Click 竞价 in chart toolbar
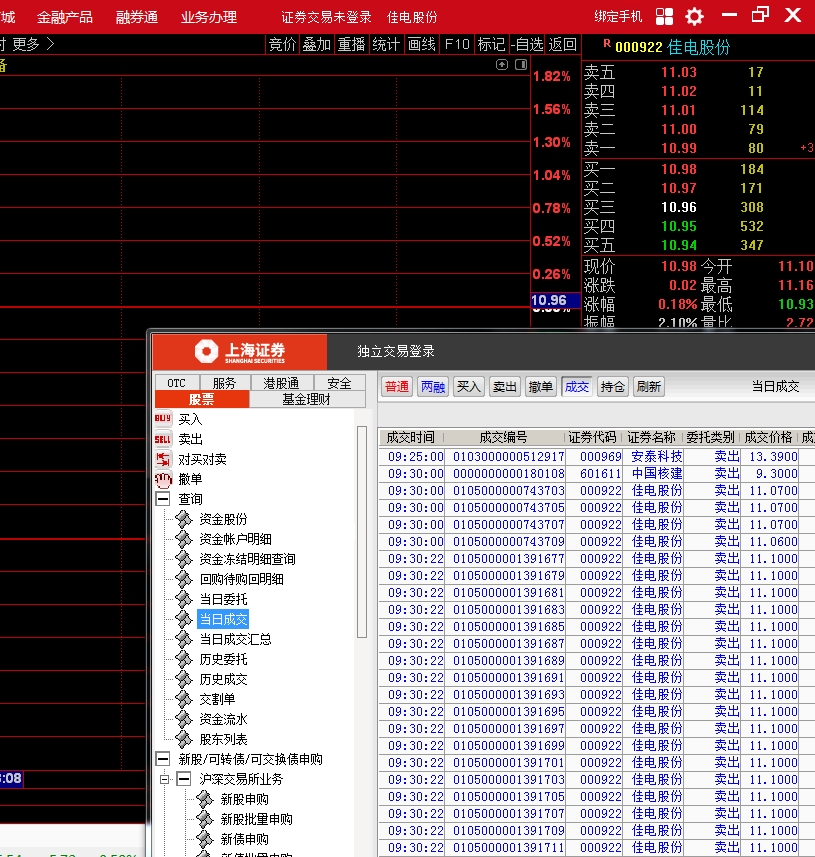This screenshot has height=857, width=815. tap(282, 44)
